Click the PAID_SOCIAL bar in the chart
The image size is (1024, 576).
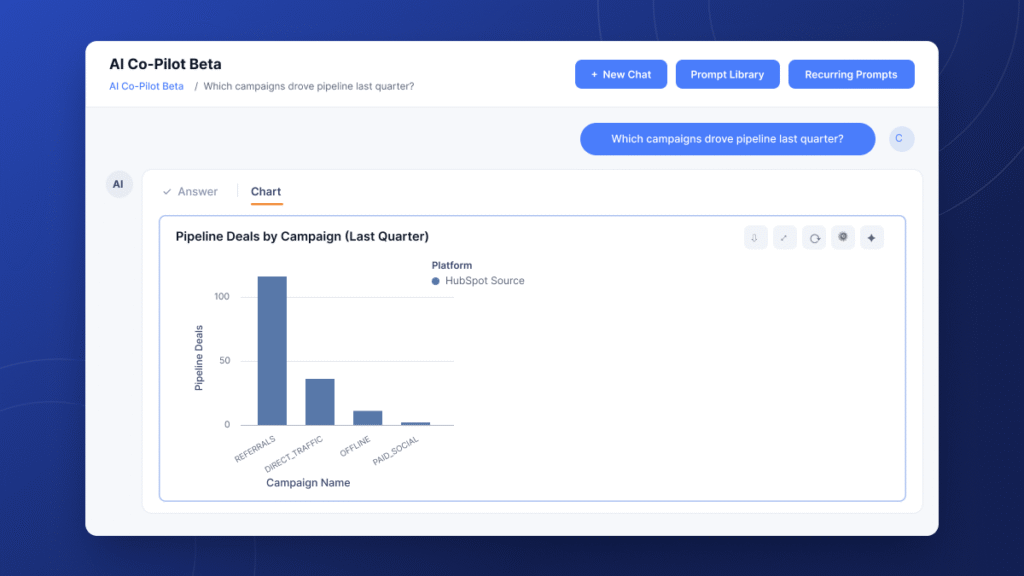(x=415, y=424)
